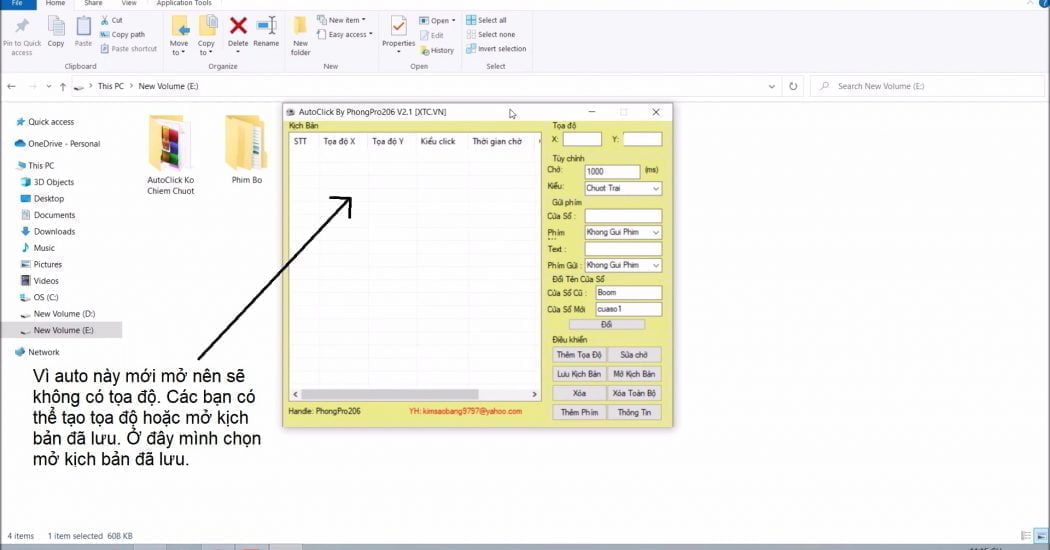Click Paste shortcut in ribbon
1050x550 pixels.
point(129,49)
